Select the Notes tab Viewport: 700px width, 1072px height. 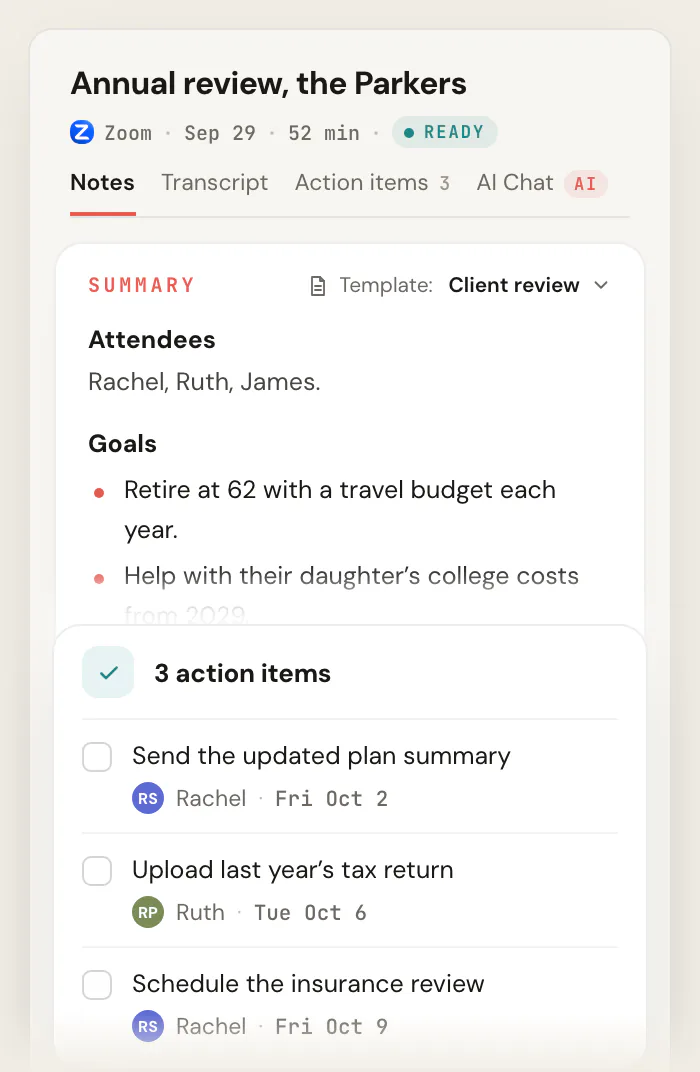[103, 183]
